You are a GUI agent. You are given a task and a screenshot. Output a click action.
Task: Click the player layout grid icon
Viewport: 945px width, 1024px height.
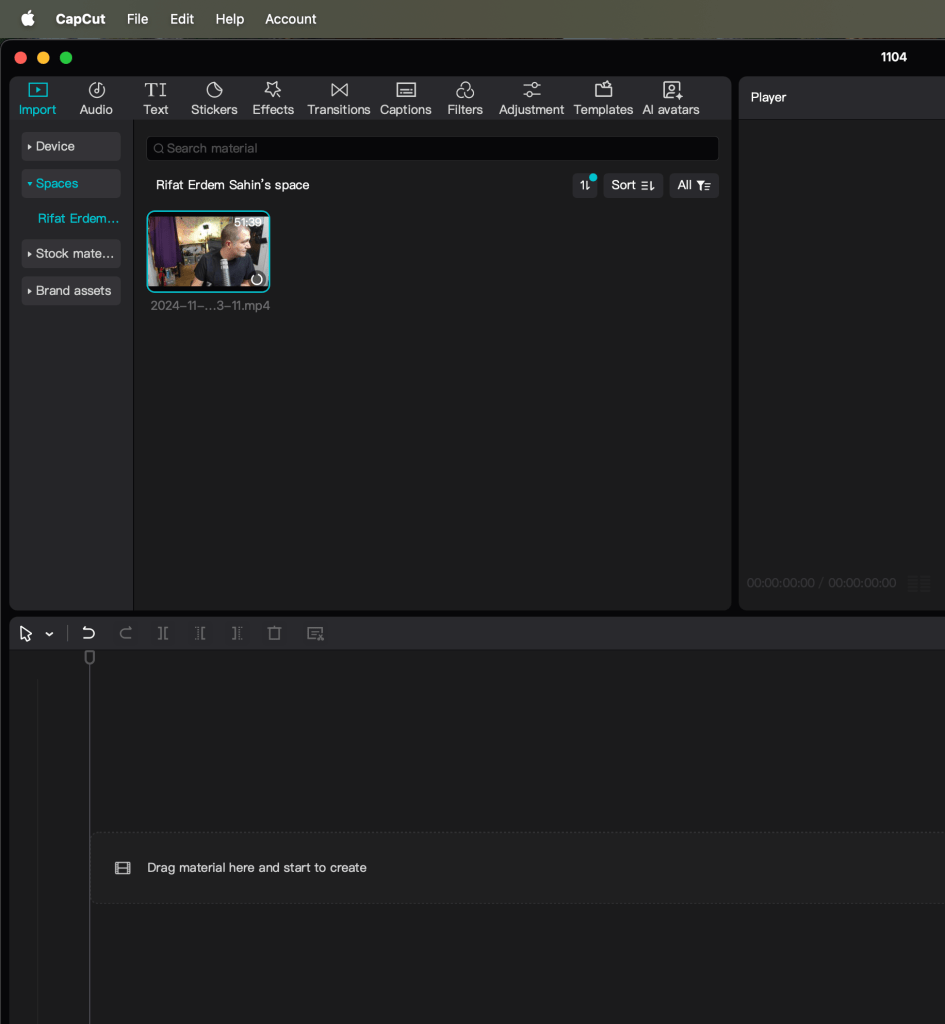(920, 583)
